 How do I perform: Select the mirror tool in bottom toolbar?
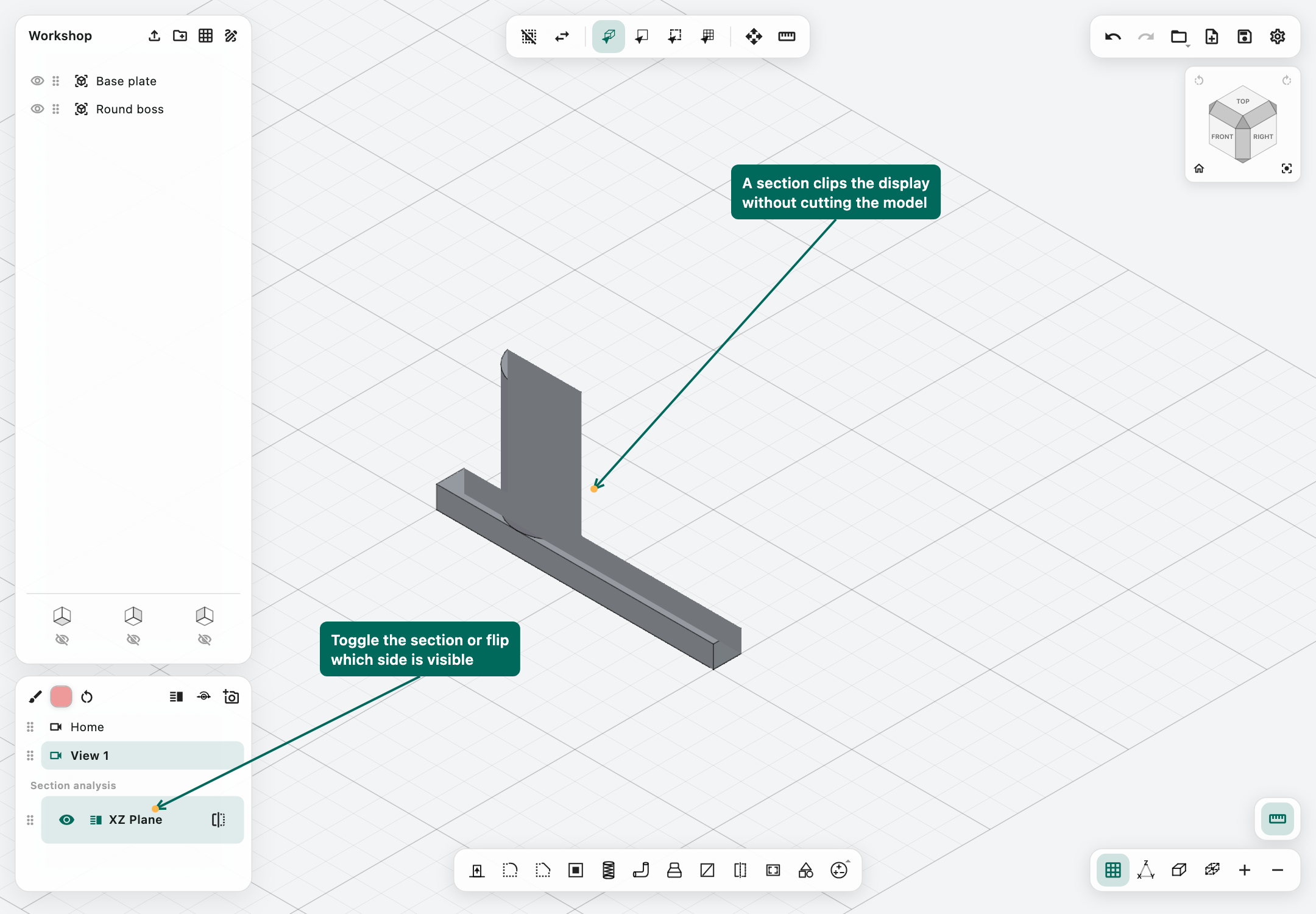pyautogui.click(x=740, y=870)
